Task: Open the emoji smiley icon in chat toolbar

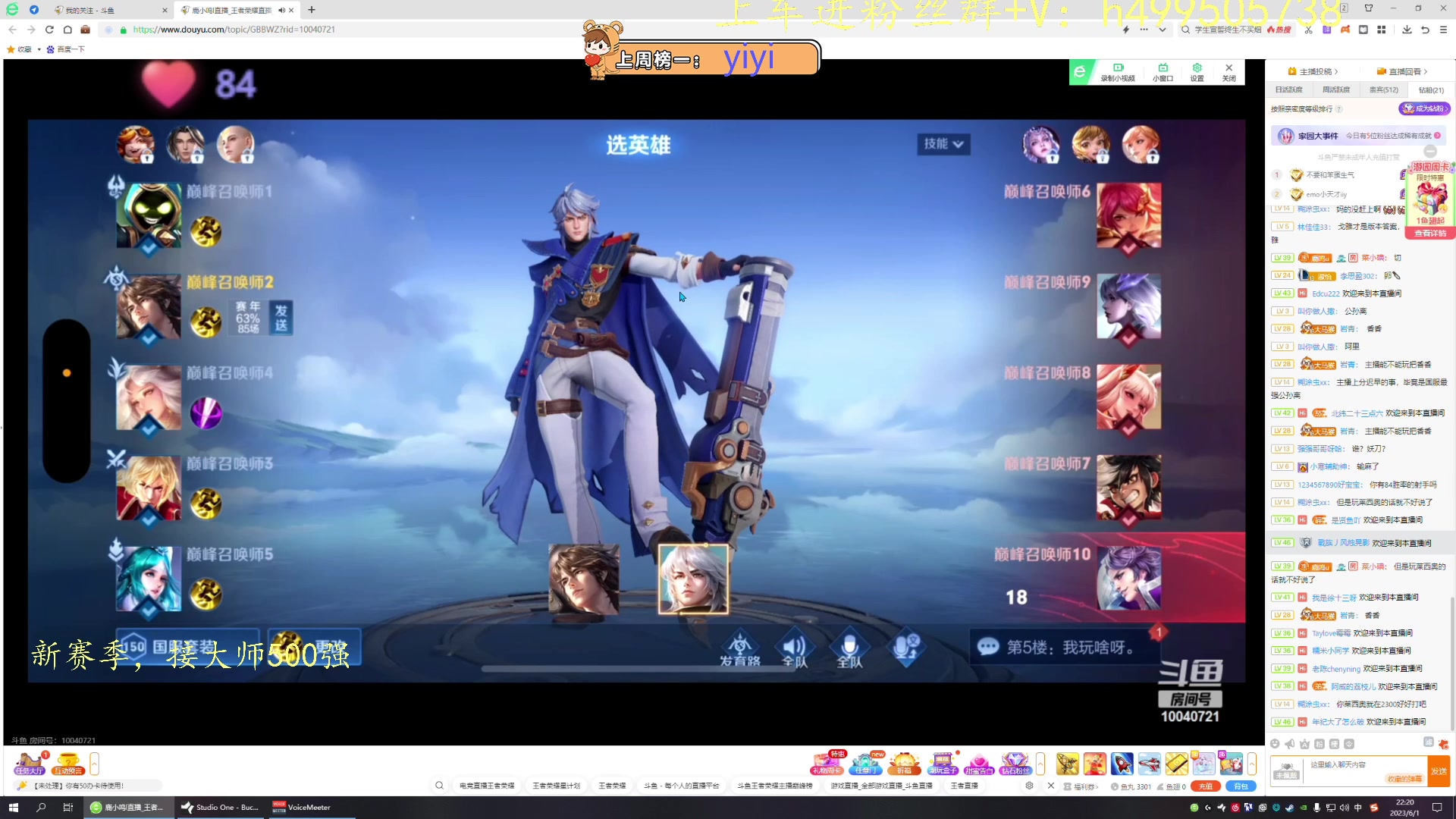Action: click(1275, 744)
